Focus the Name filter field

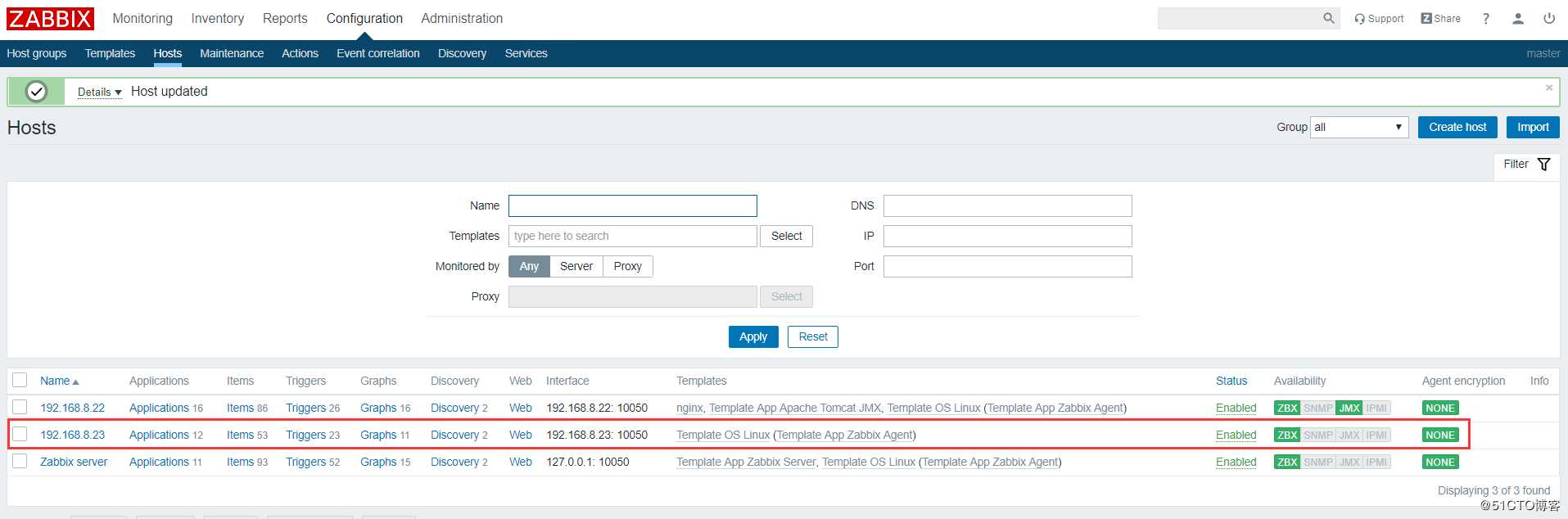point(633,205)
